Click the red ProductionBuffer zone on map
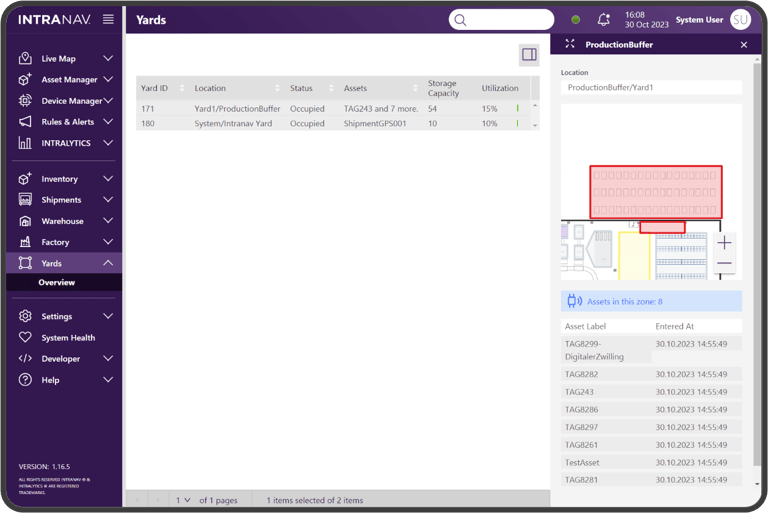Screen dimensions: 768x513 click(x=656, y=192)
